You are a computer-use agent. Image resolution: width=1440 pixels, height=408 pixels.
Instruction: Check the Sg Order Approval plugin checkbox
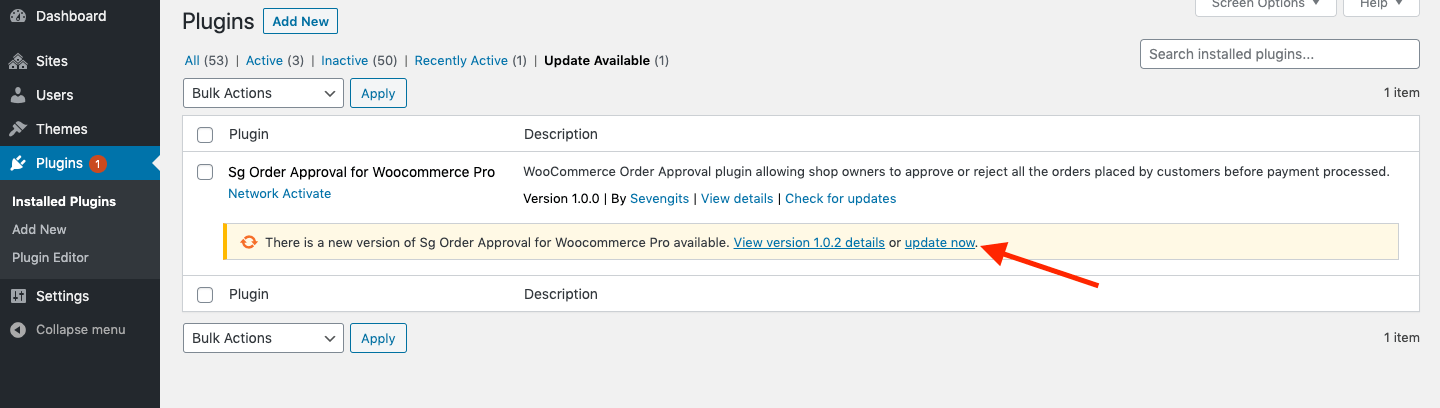(205, 172)
